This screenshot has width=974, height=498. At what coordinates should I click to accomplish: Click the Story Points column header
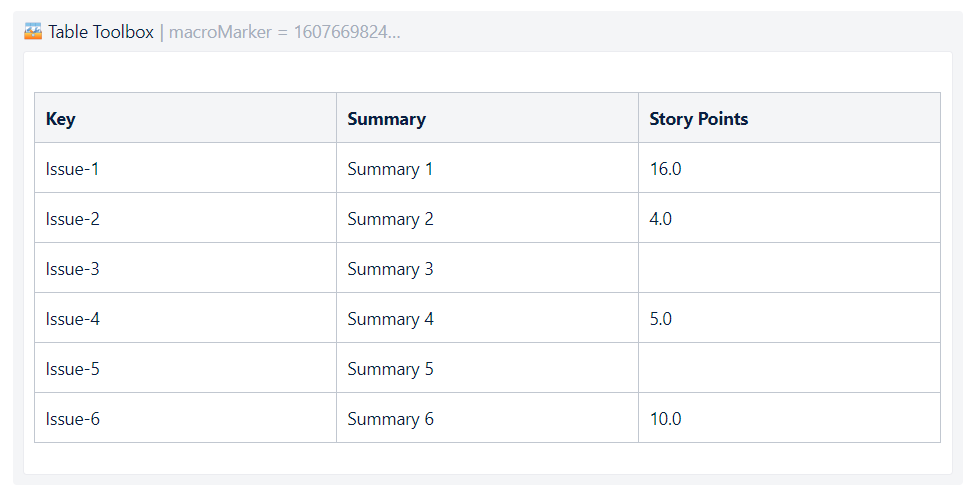(789, 118)
